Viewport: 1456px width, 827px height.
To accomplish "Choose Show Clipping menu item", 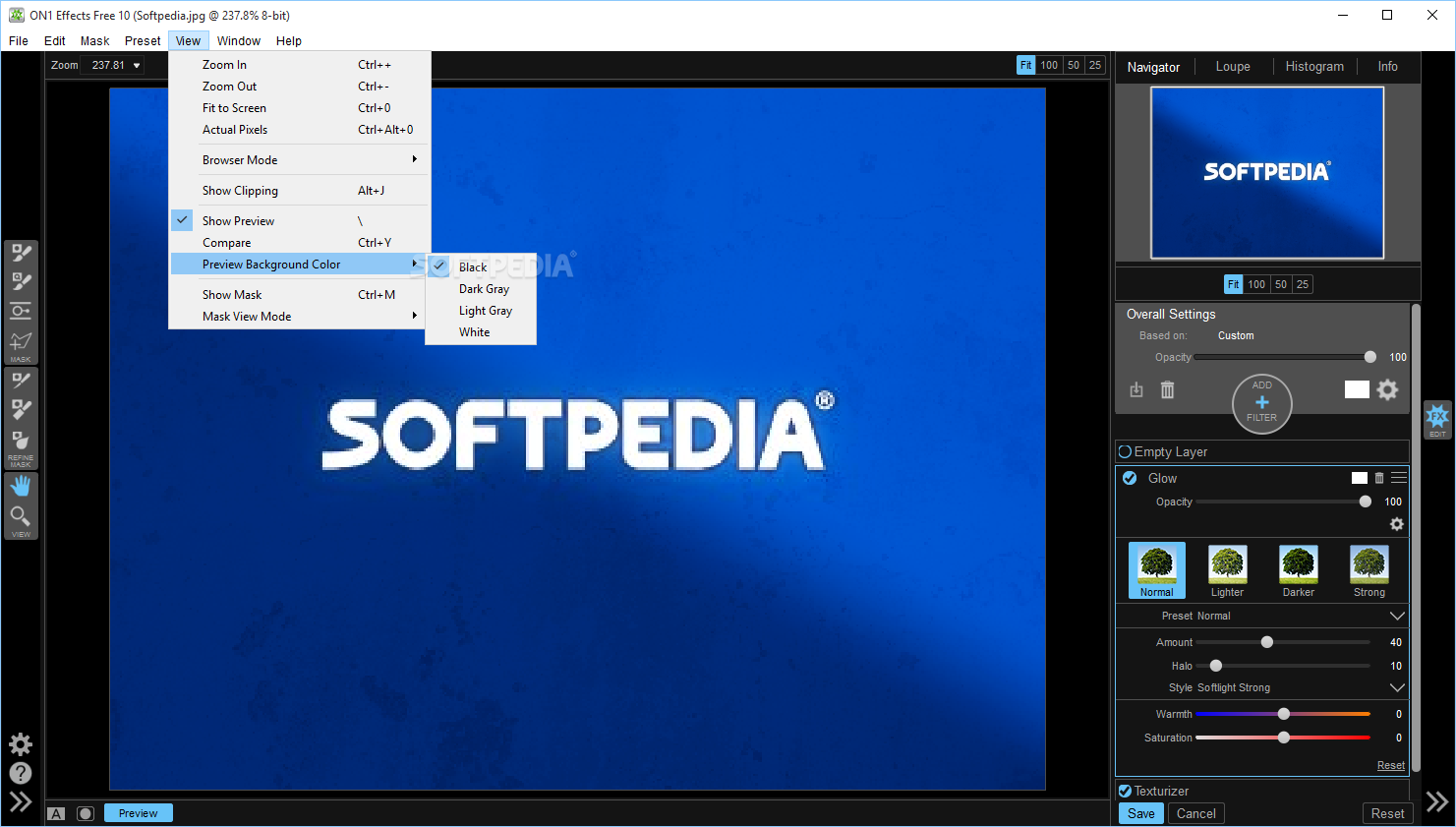I will click(x=300, y=191).
